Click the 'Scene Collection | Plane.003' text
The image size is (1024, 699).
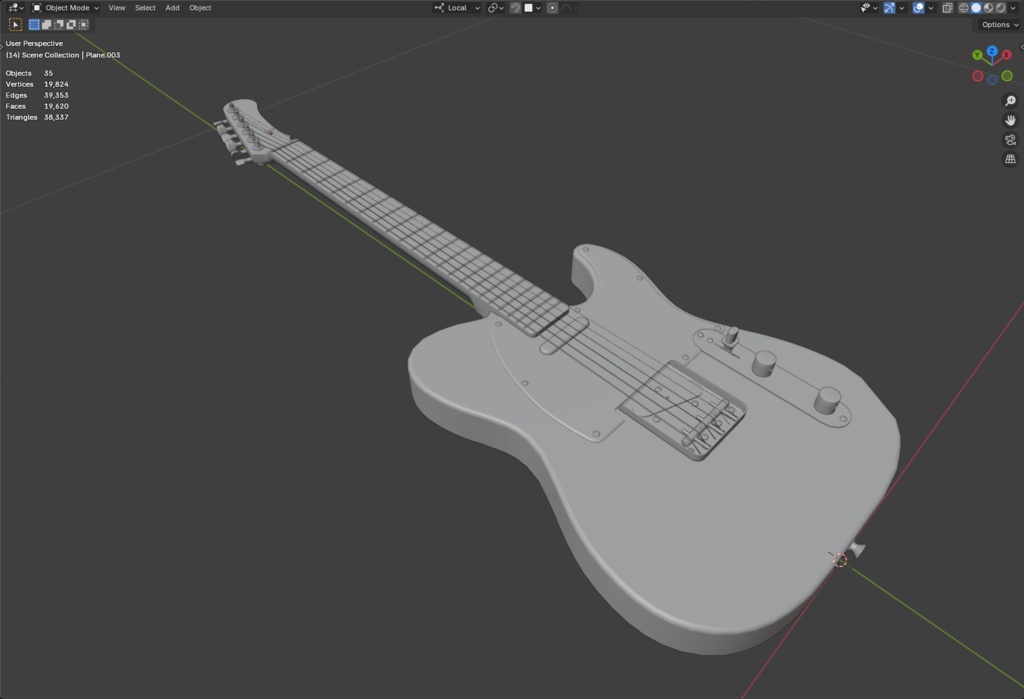71,55
